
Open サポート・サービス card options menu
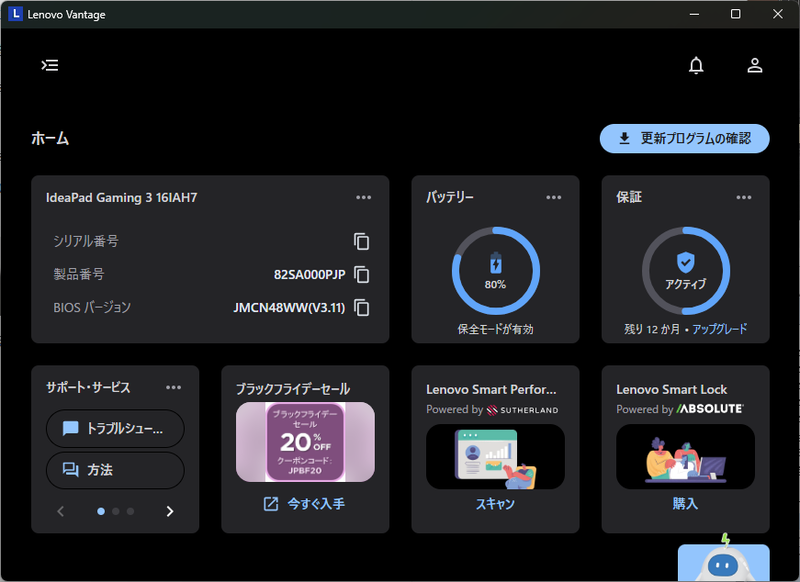coord(173,388)
